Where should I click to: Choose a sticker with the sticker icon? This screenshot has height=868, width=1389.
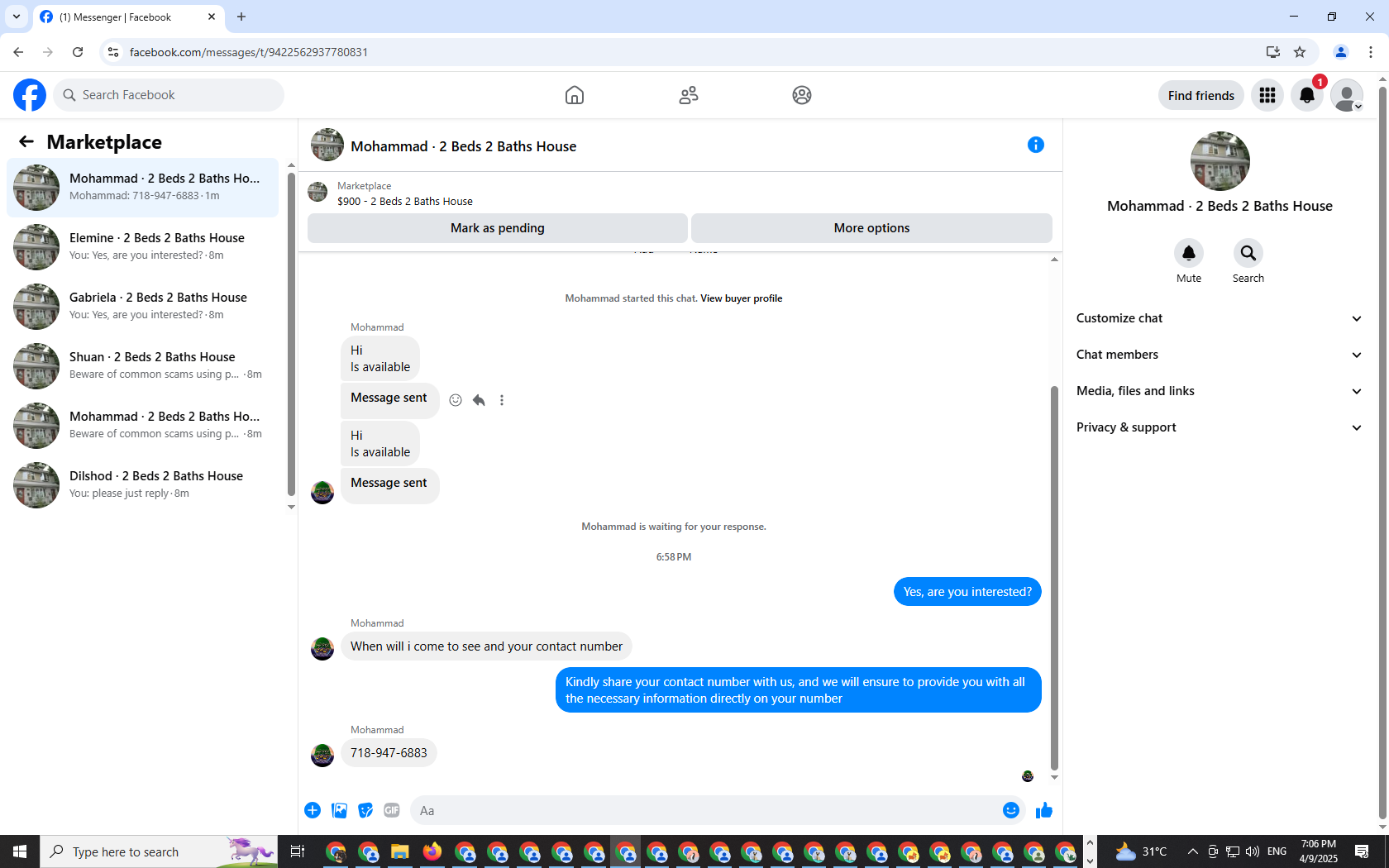[x=365, y=810]
